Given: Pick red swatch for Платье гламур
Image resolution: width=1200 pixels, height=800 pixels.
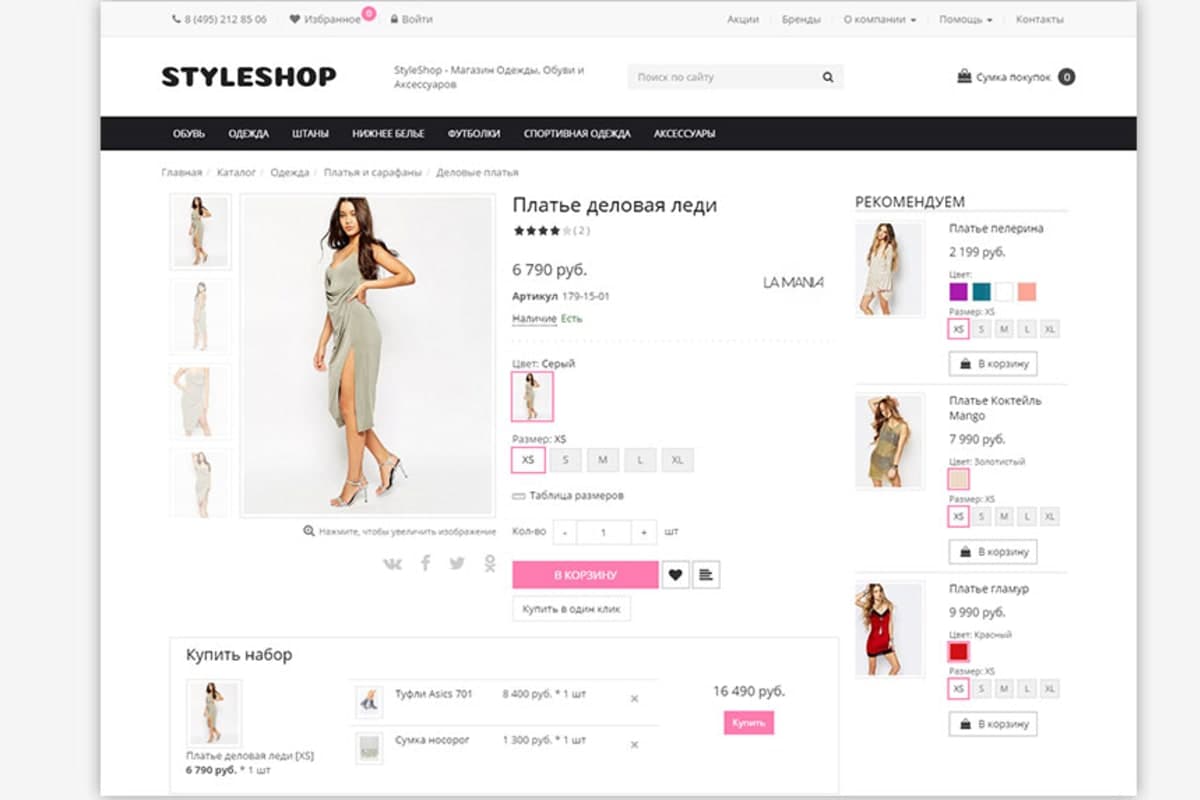Looking at the screenshot, I should coord(958,652).
